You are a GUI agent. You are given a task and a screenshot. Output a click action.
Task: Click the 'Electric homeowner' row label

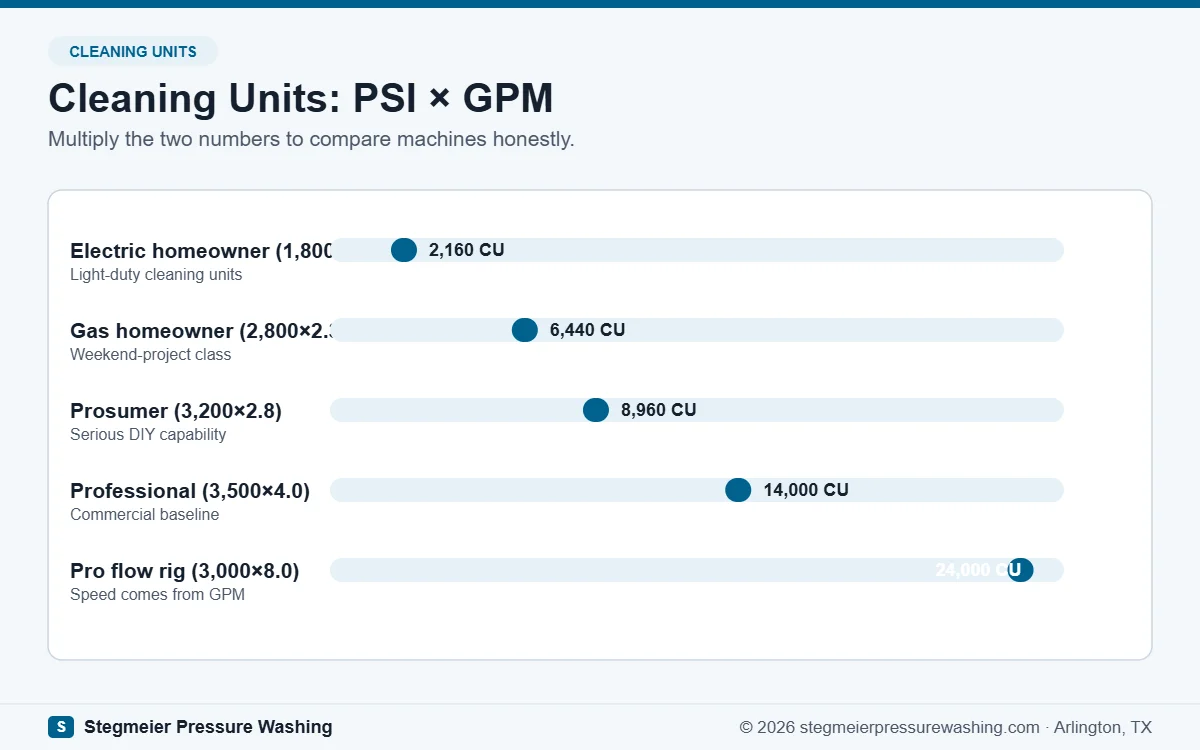click(201, 251)
